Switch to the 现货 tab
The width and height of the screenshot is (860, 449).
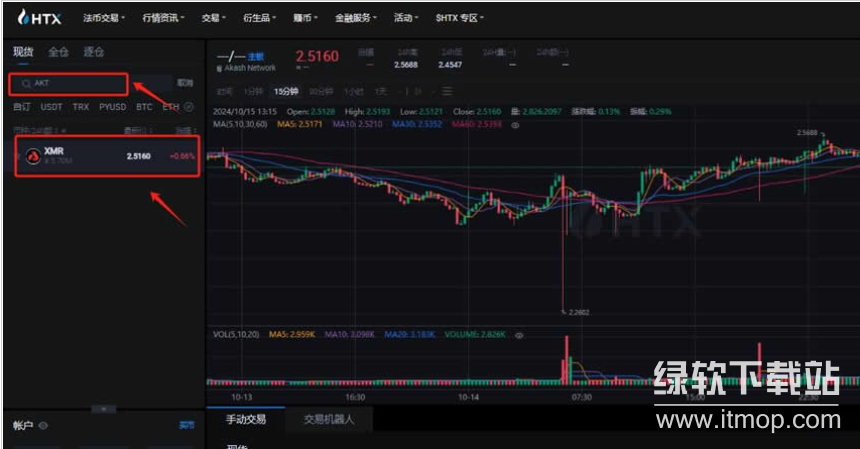coord(23,52)
